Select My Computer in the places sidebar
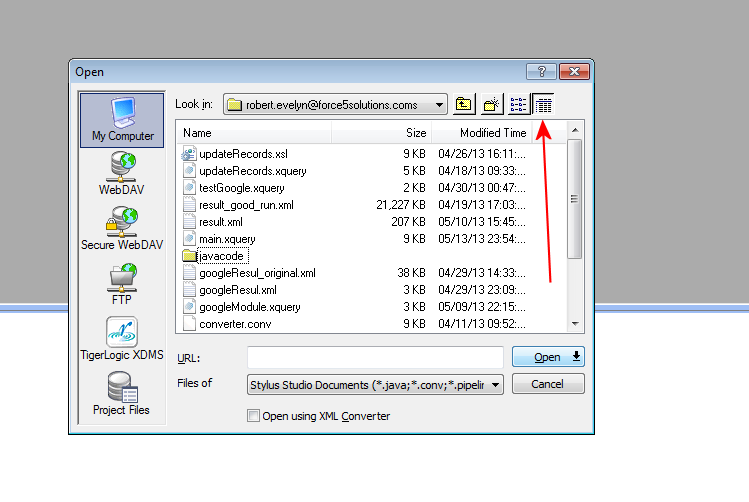This screenshot has height=502, width=749. [x=122, y=117]
